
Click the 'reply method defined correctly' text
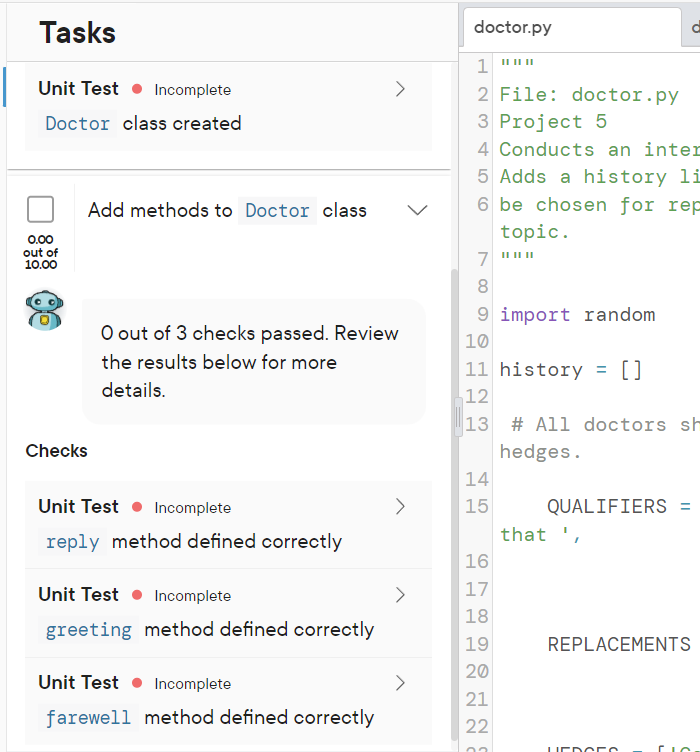point(226,542)
